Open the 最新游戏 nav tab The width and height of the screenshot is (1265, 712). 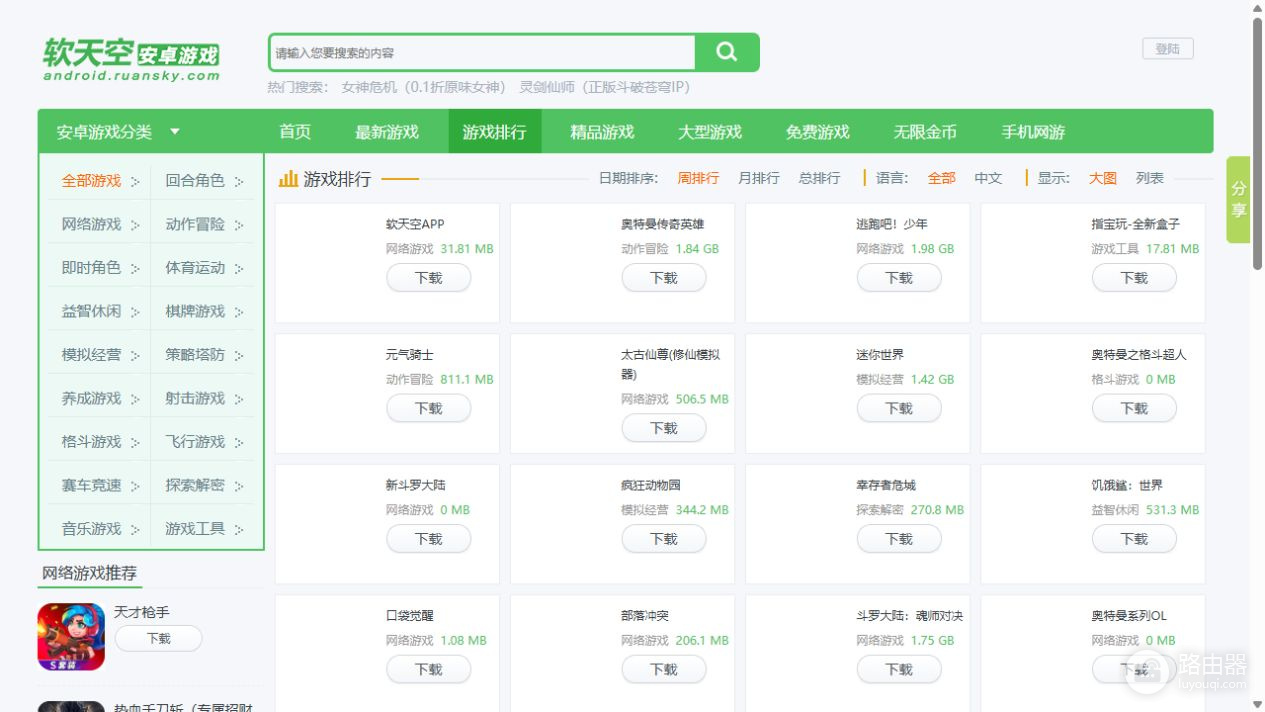387,131
